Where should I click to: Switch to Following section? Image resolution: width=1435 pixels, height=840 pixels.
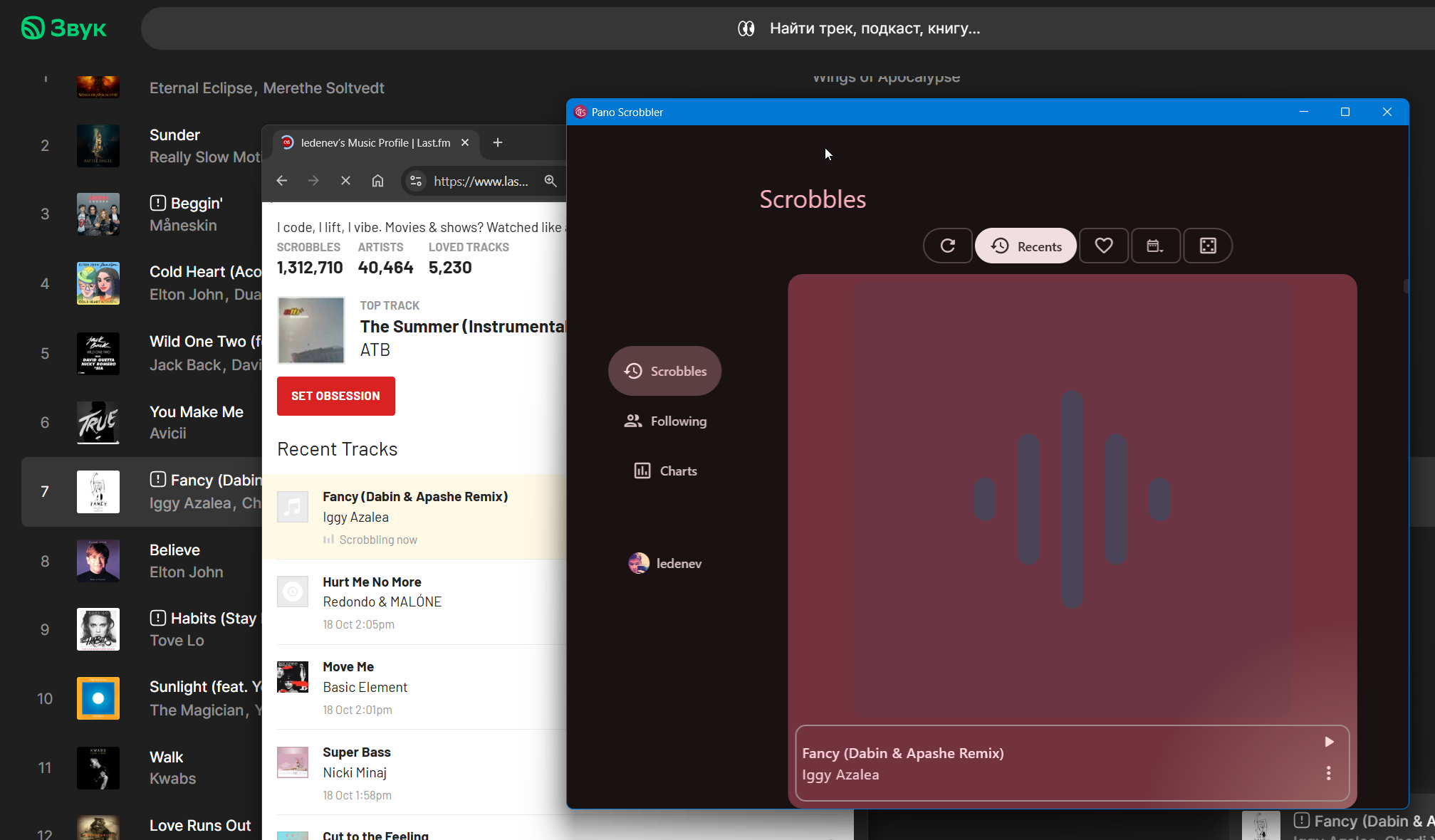point(664,421)
